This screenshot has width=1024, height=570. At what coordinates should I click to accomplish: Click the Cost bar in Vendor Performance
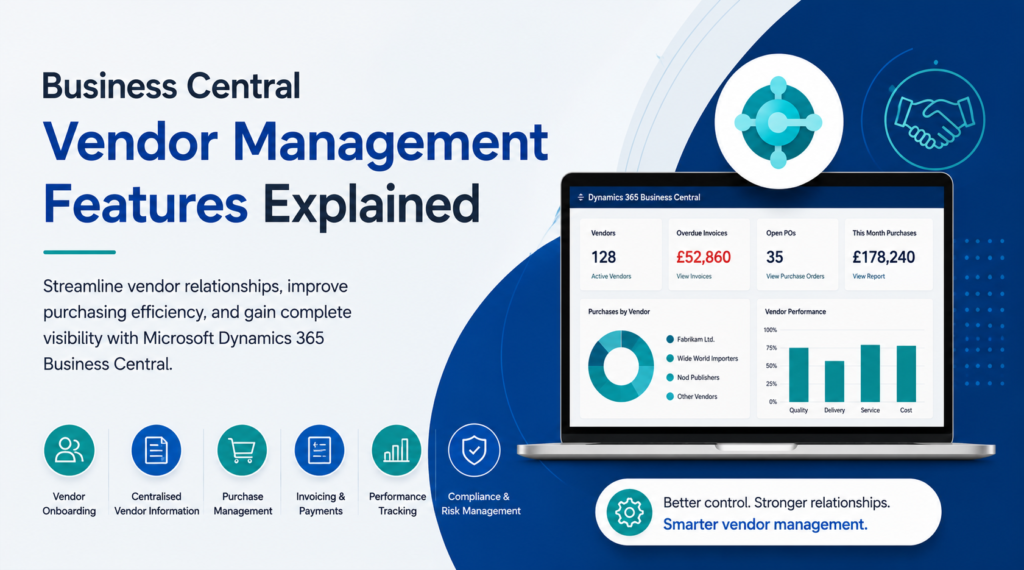(906, 373)
